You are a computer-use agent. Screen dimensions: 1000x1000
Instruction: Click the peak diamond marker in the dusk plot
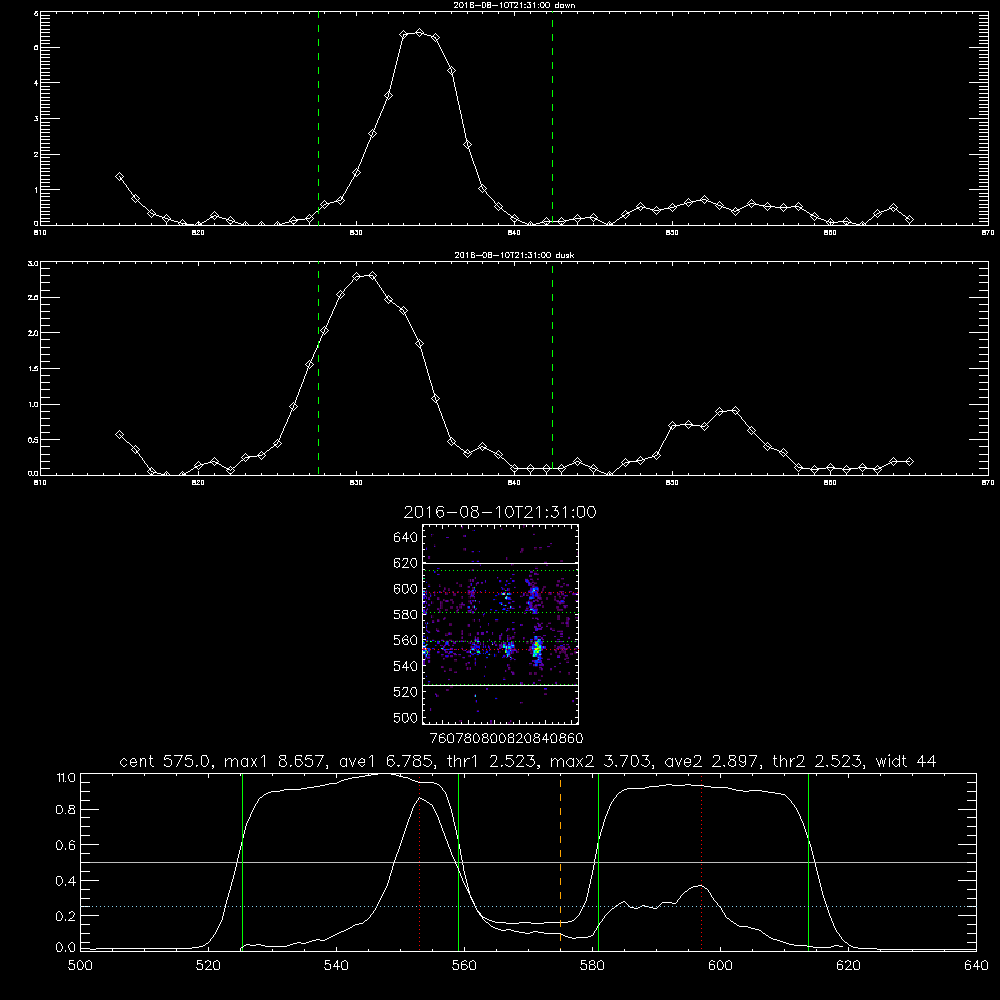pyautogui.click(x=372, y=276)
